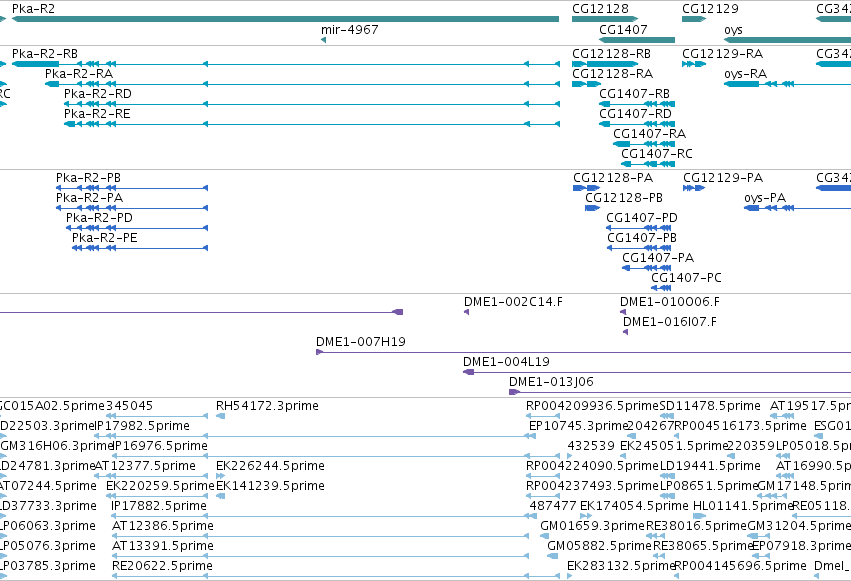
Task: Select the Pka-R2 gene label
Action: click(x=33, y=9)
